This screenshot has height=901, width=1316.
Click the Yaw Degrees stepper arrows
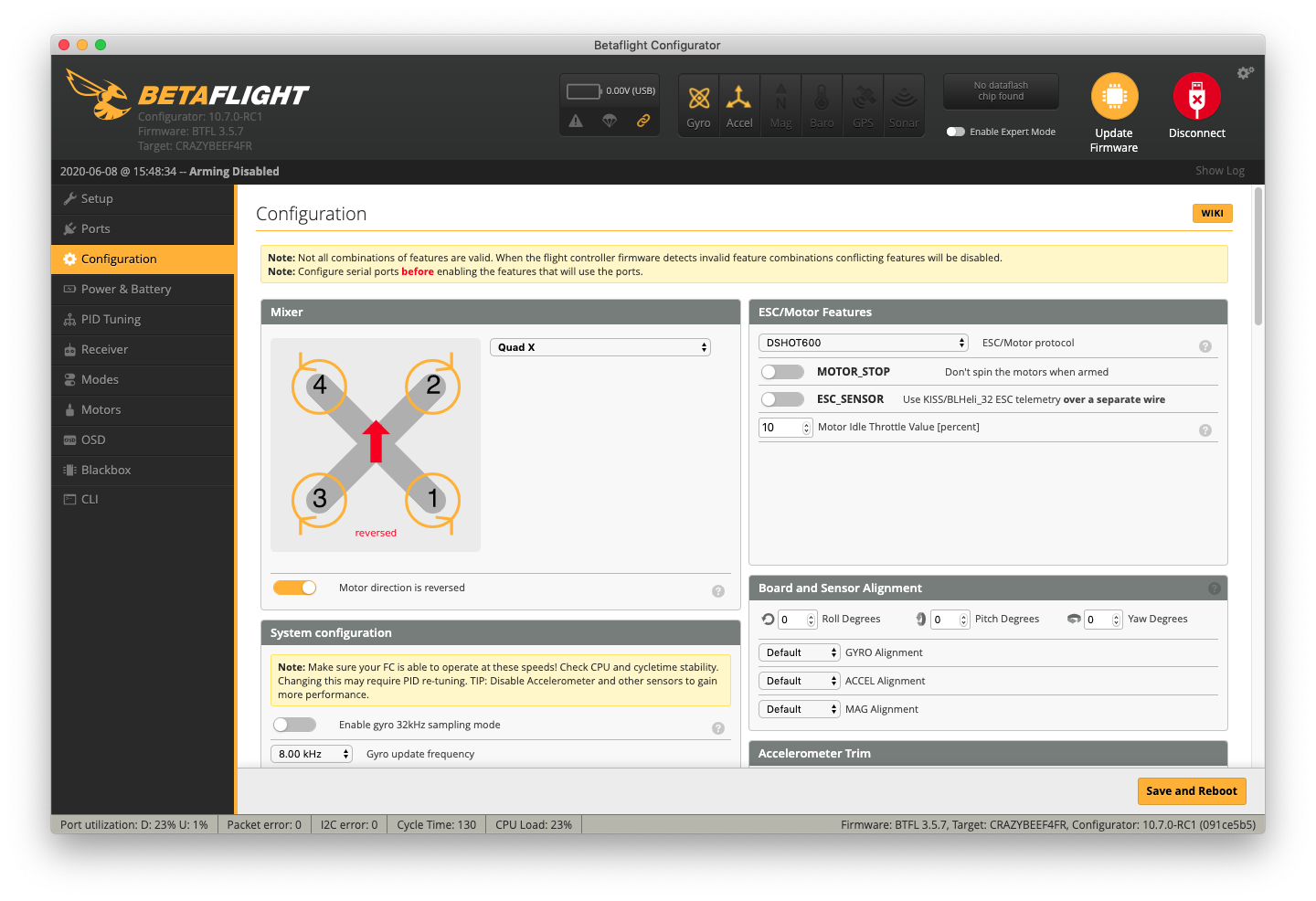(x=1117, y=620)
